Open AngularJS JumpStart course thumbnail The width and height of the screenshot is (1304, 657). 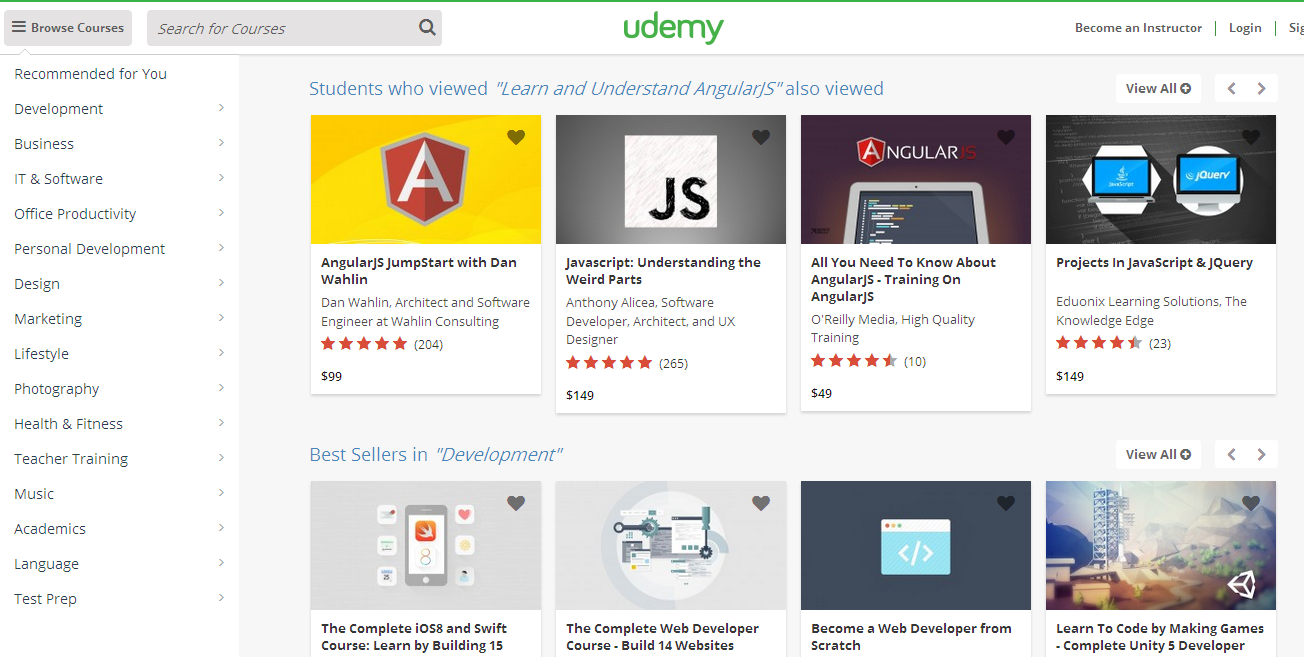[426, 179]
